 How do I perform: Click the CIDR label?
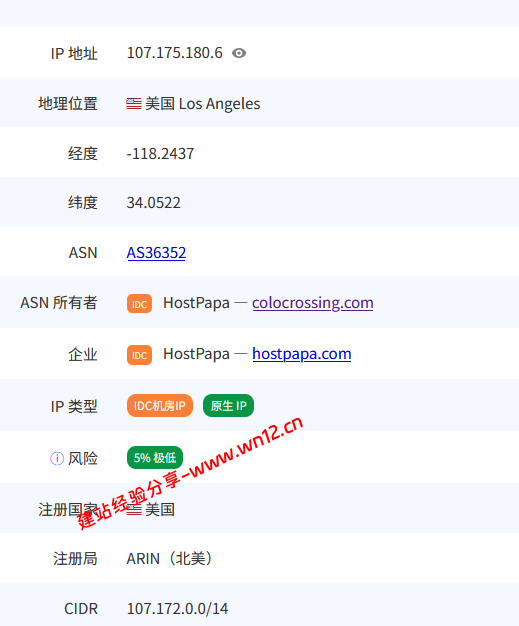coord(81,609)
